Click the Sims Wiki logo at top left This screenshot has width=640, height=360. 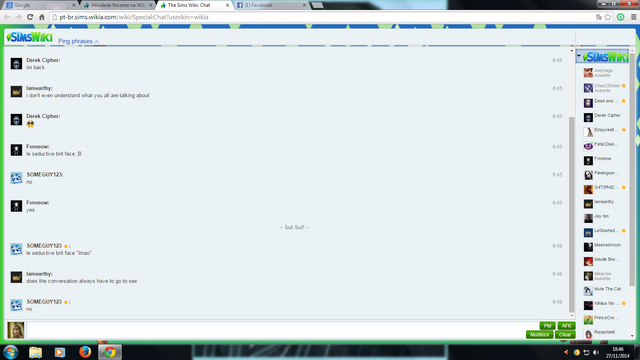point(29,37)
